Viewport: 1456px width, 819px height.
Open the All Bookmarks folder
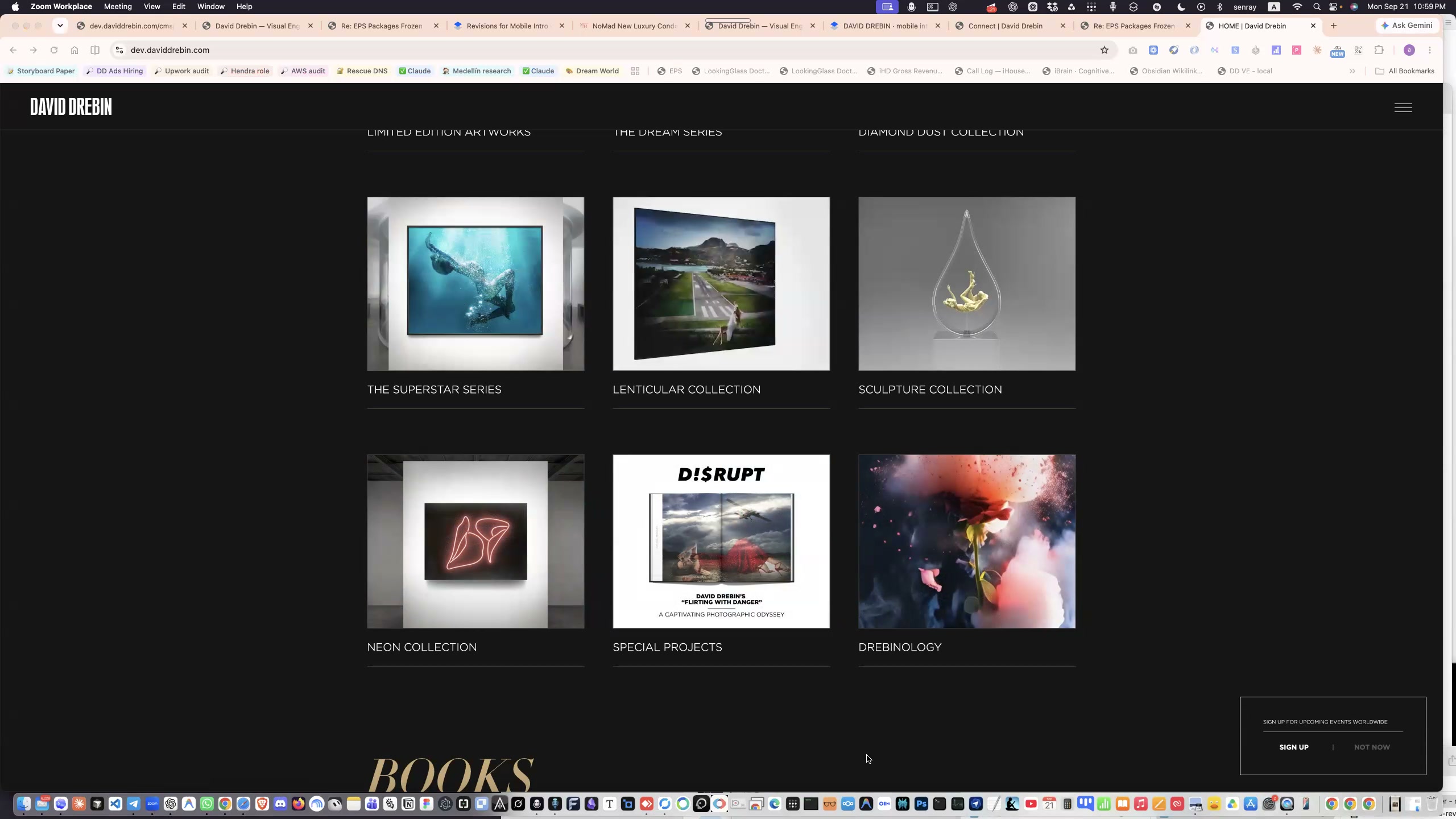click(x=1404, y=71)
